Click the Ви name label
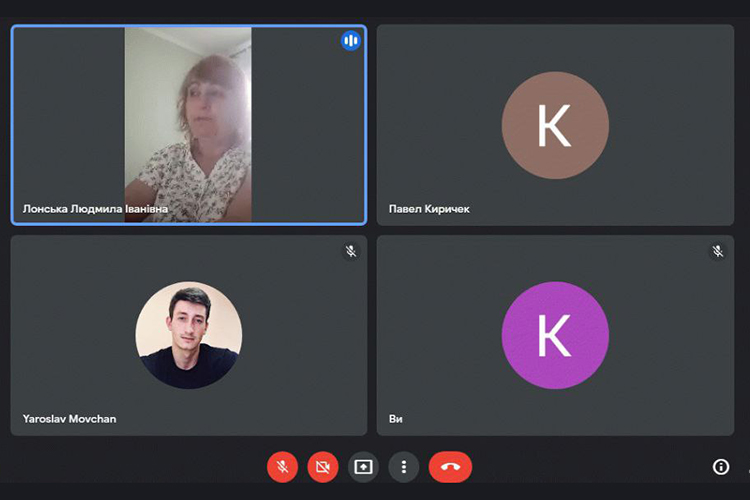 tap(396, 419)
